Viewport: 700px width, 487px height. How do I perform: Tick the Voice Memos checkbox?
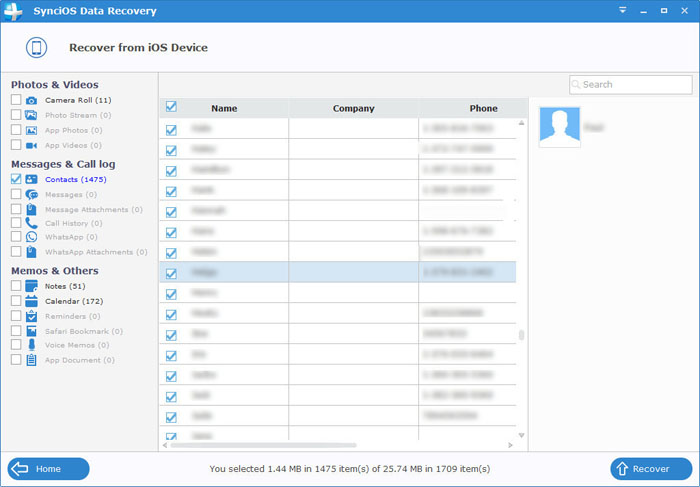point(16,345)
